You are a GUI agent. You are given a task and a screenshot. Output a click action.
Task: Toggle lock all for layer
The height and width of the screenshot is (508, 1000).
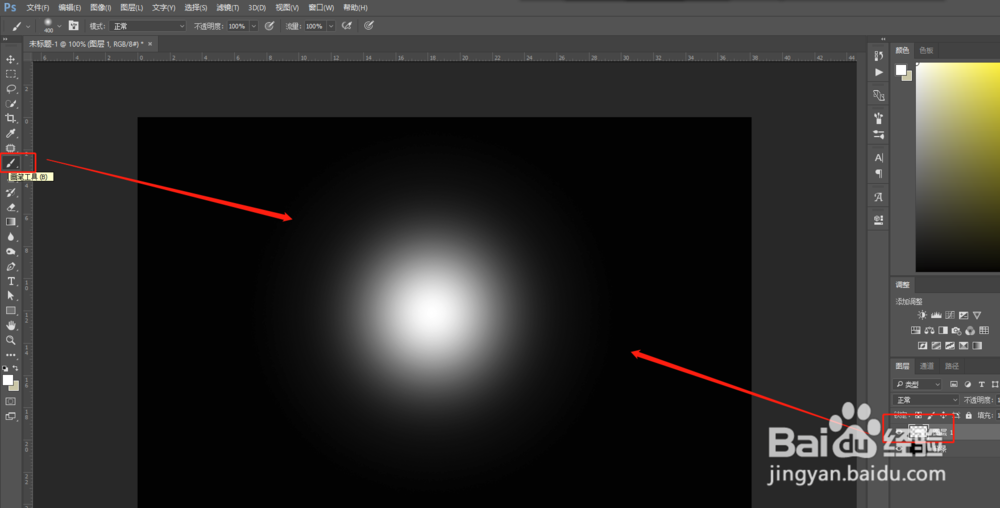(968, 416)
